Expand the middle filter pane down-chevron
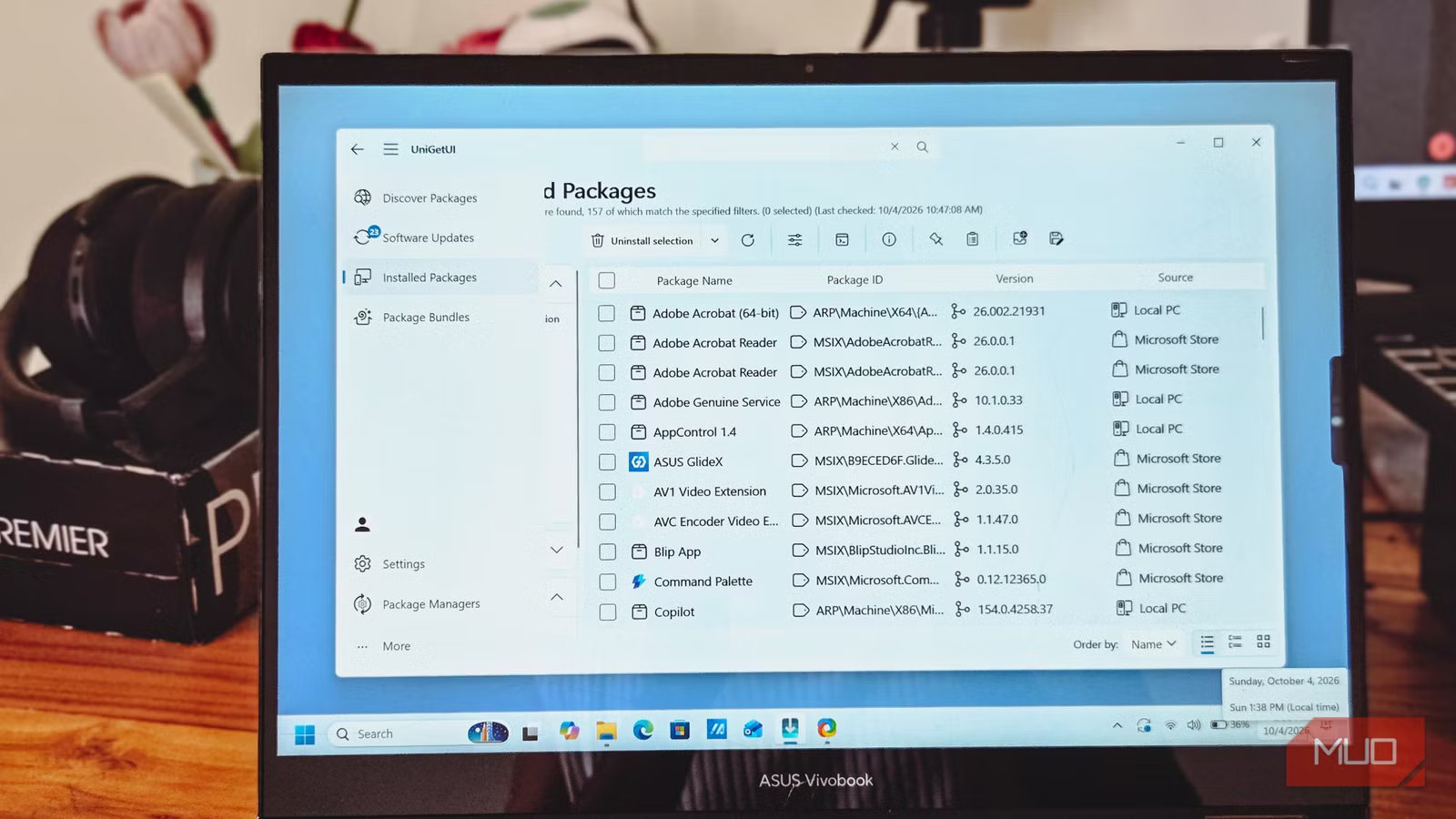The width and height of the screenshot is (1456, 819). [557, 550]
